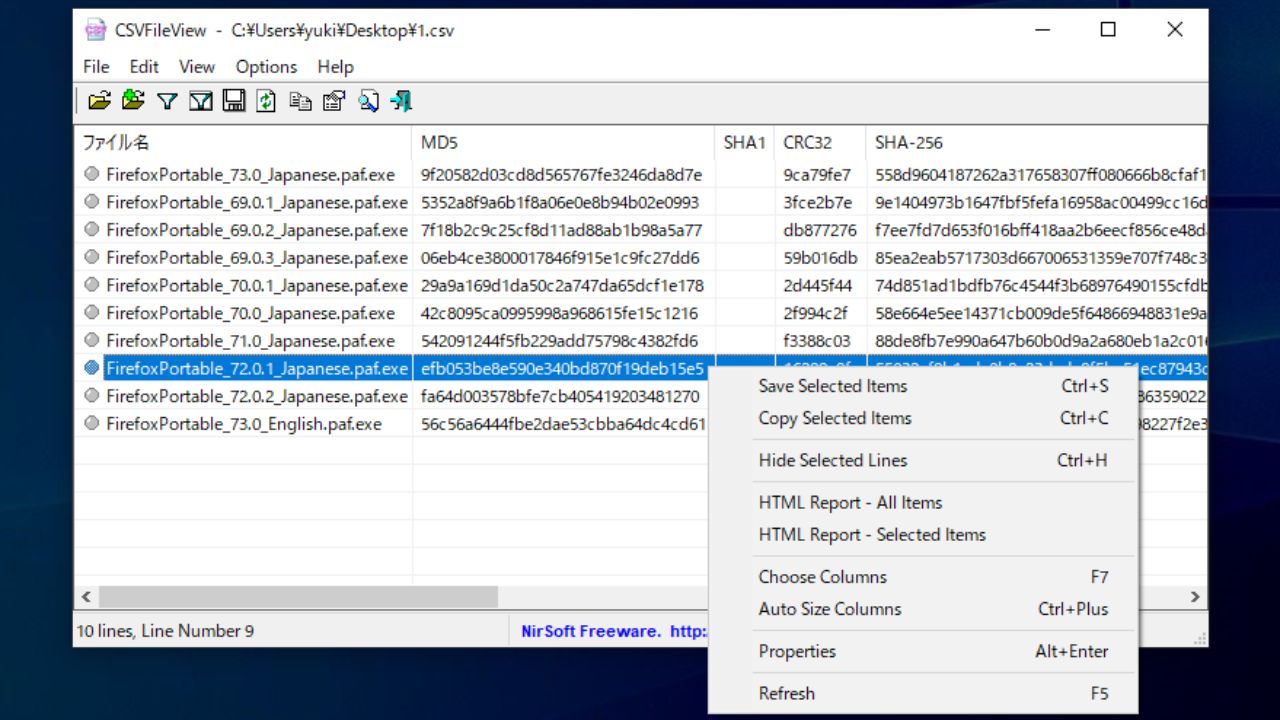The height and width of the screenshot is (720, 1280).
Task: Click the green-arrows refresh toolbar icon
Action: point(266,101)
